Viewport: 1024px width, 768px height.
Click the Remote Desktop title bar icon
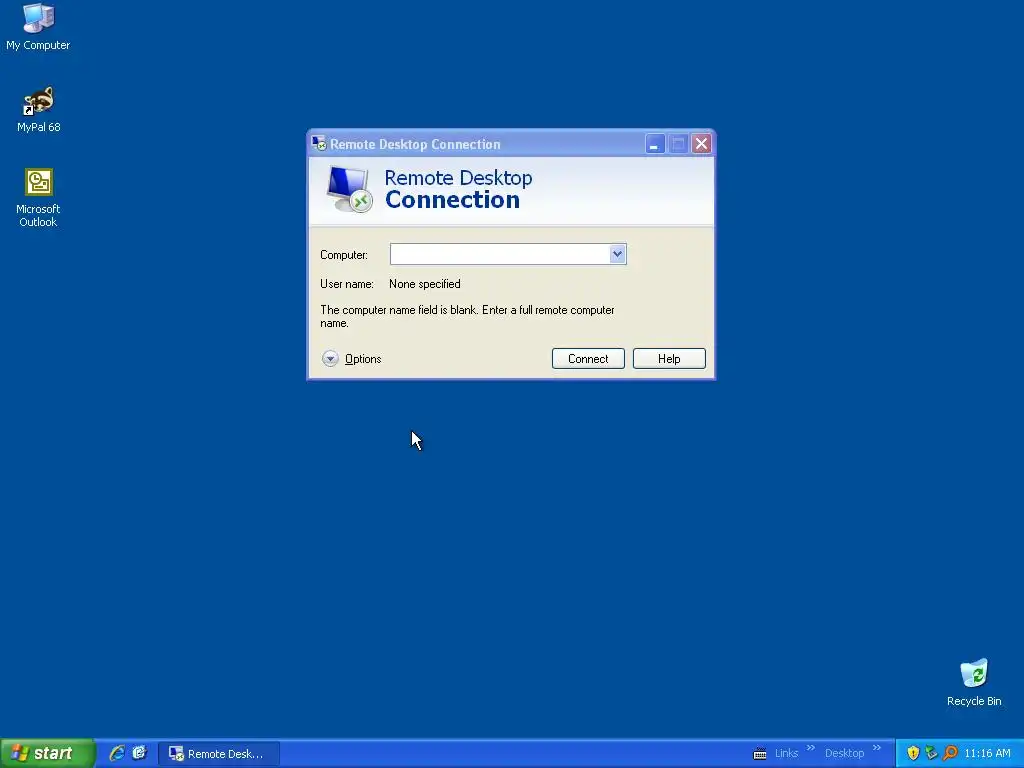point(319,144)
